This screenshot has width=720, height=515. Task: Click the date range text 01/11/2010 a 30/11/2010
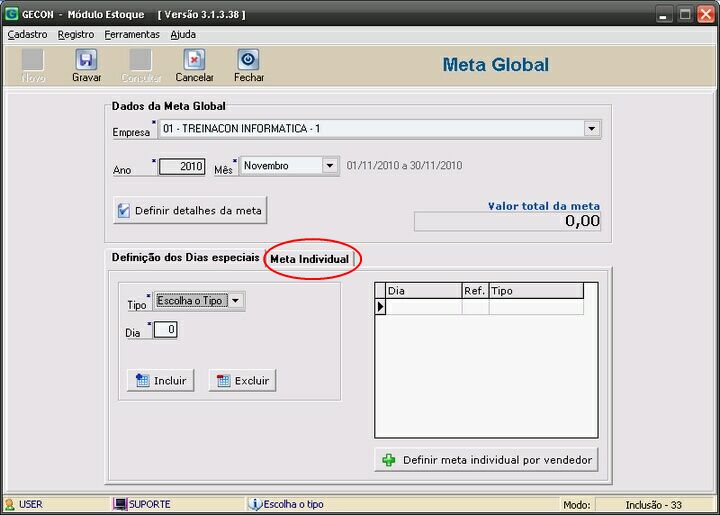click(405, 165)
